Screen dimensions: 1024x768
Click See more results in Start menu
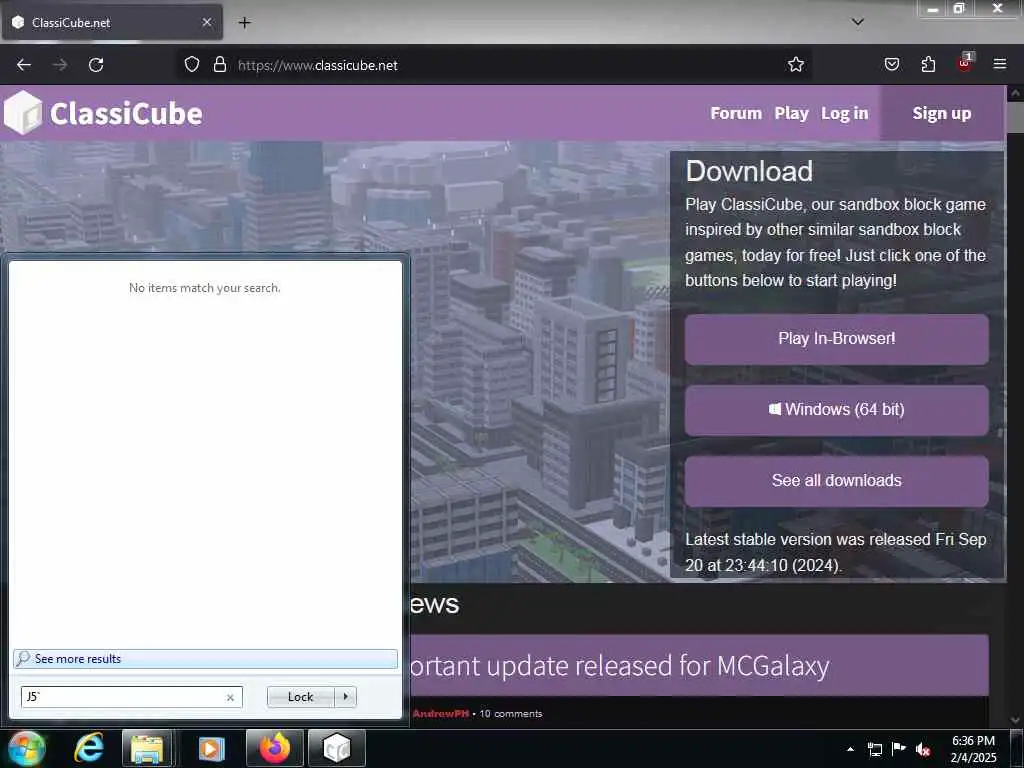pos(205,659)
